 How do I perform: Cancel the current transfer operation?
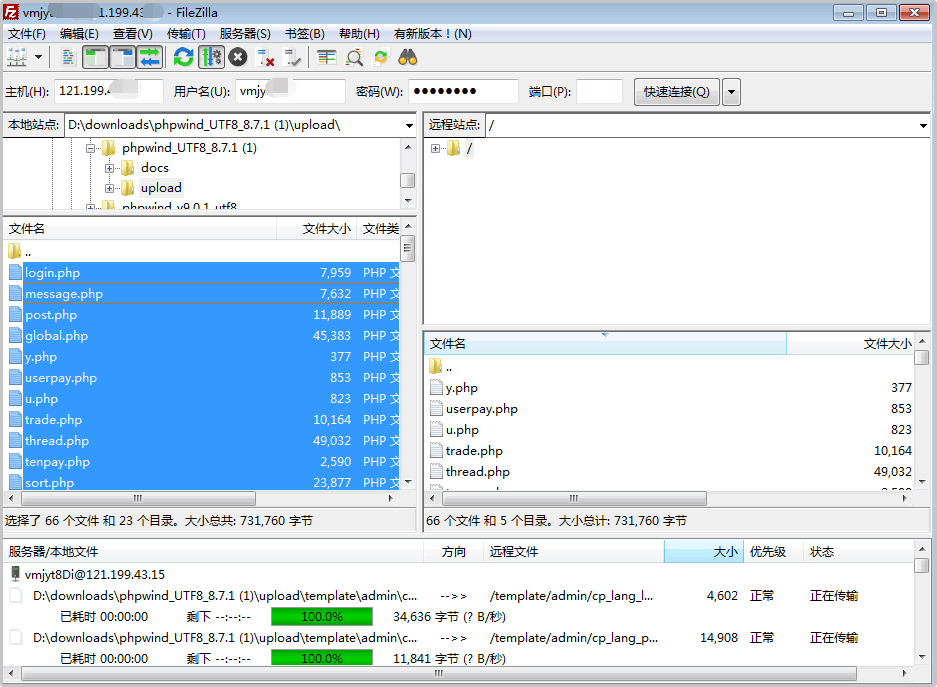[237, 57]
